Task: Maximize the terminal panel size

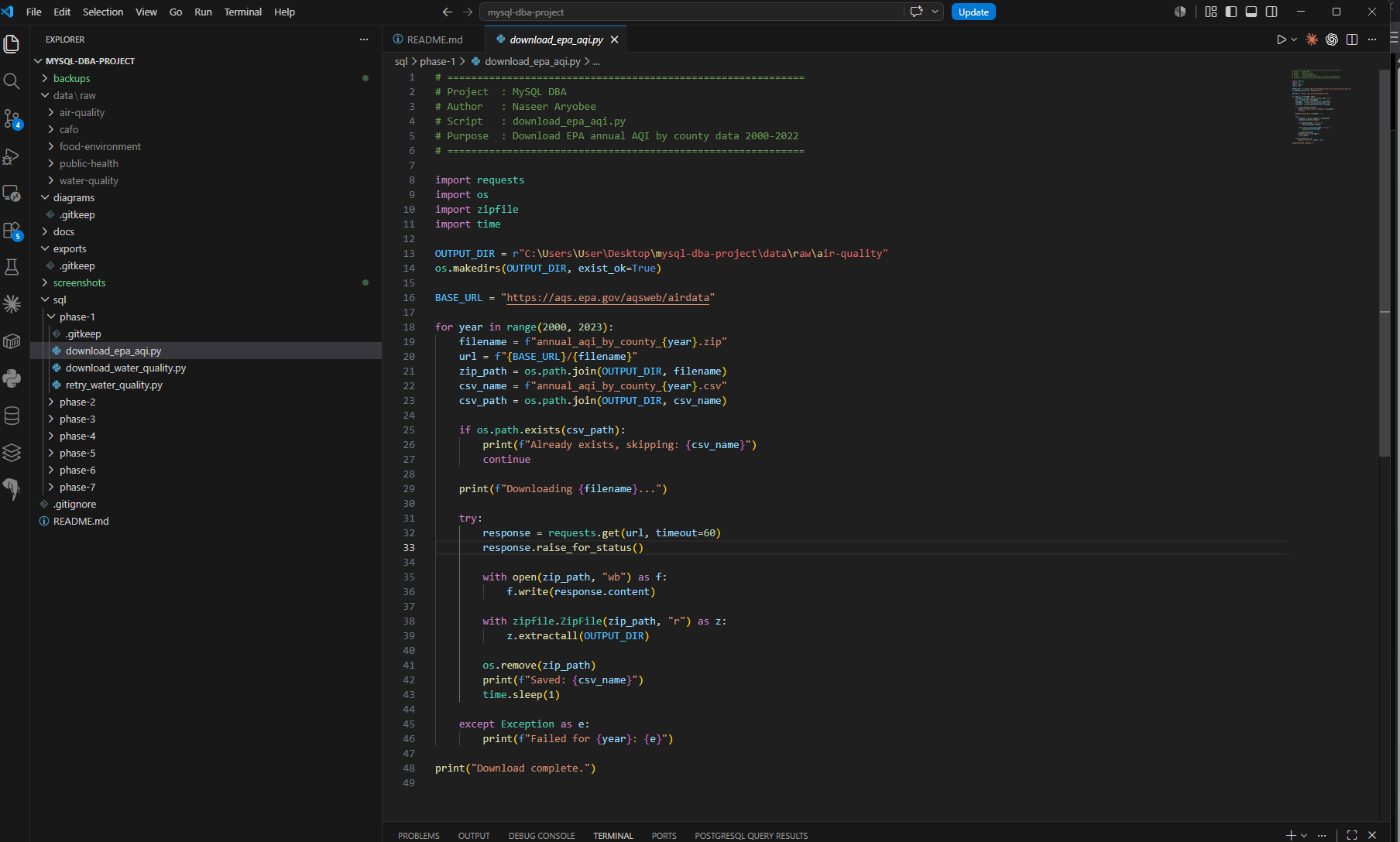Action: coord(1352,835)
